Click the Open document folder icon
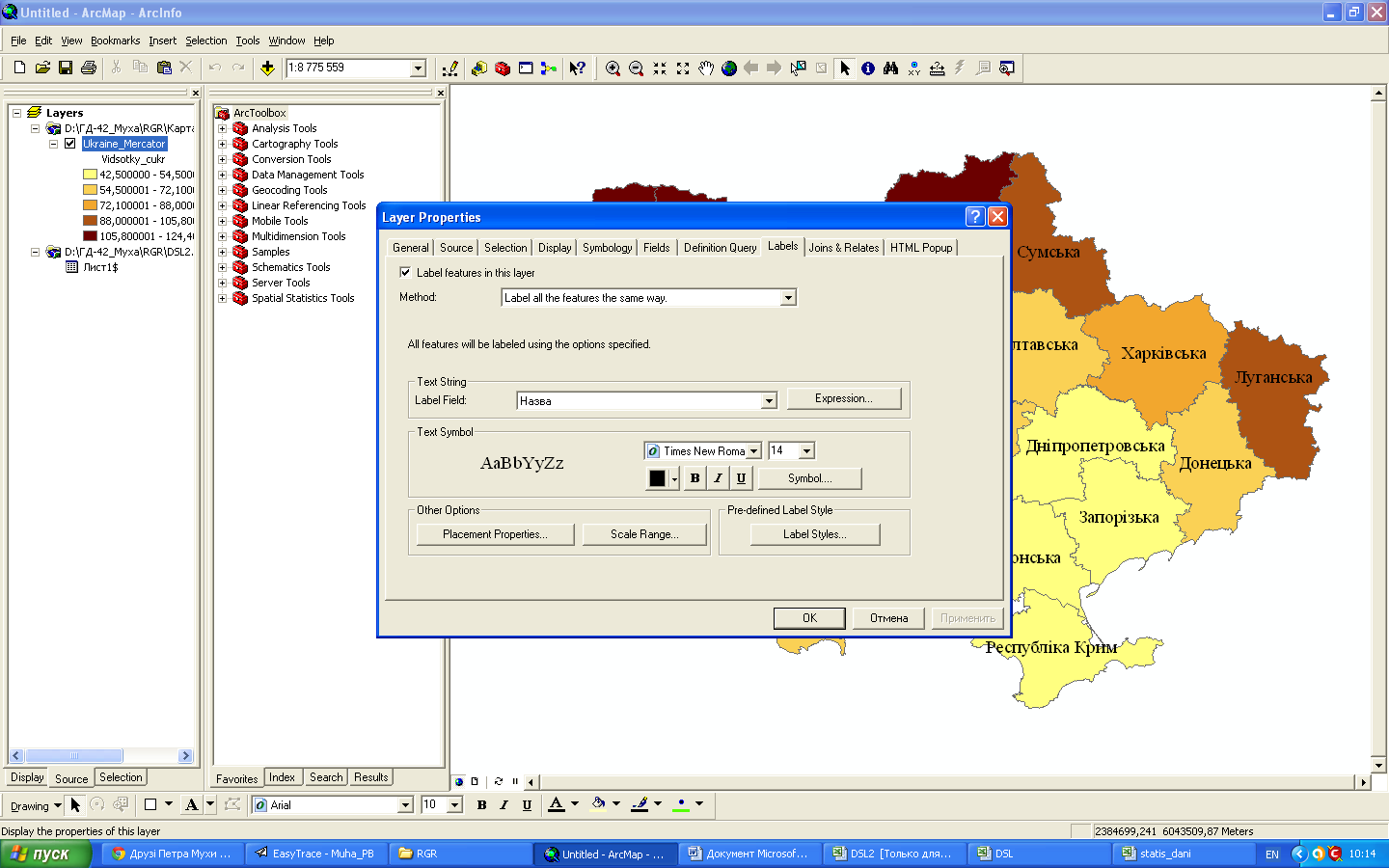The height and width of the screenshot is (868, 1389). (42, 68)
